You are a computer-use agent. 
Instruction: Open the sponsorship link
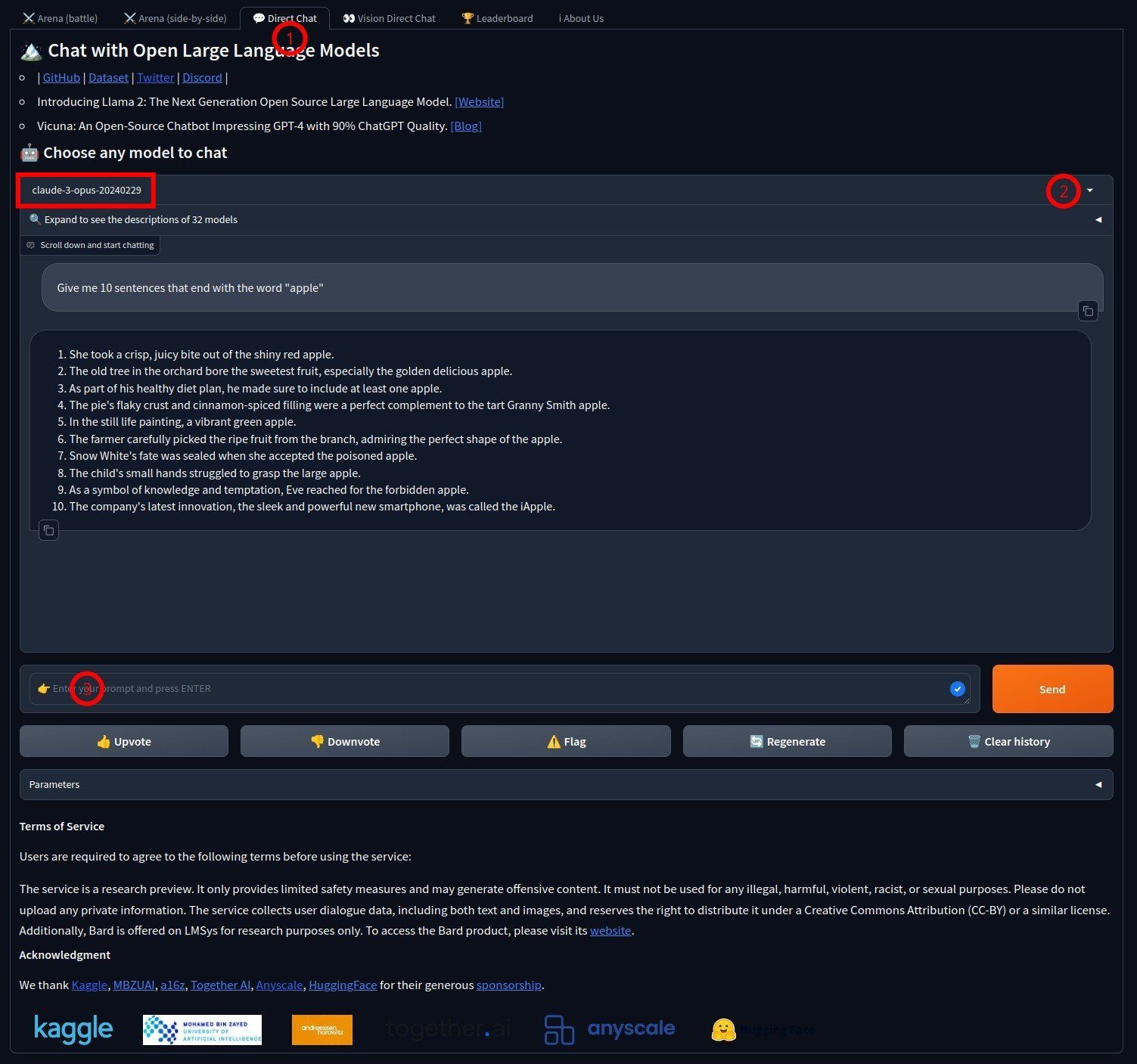[508, 985]
